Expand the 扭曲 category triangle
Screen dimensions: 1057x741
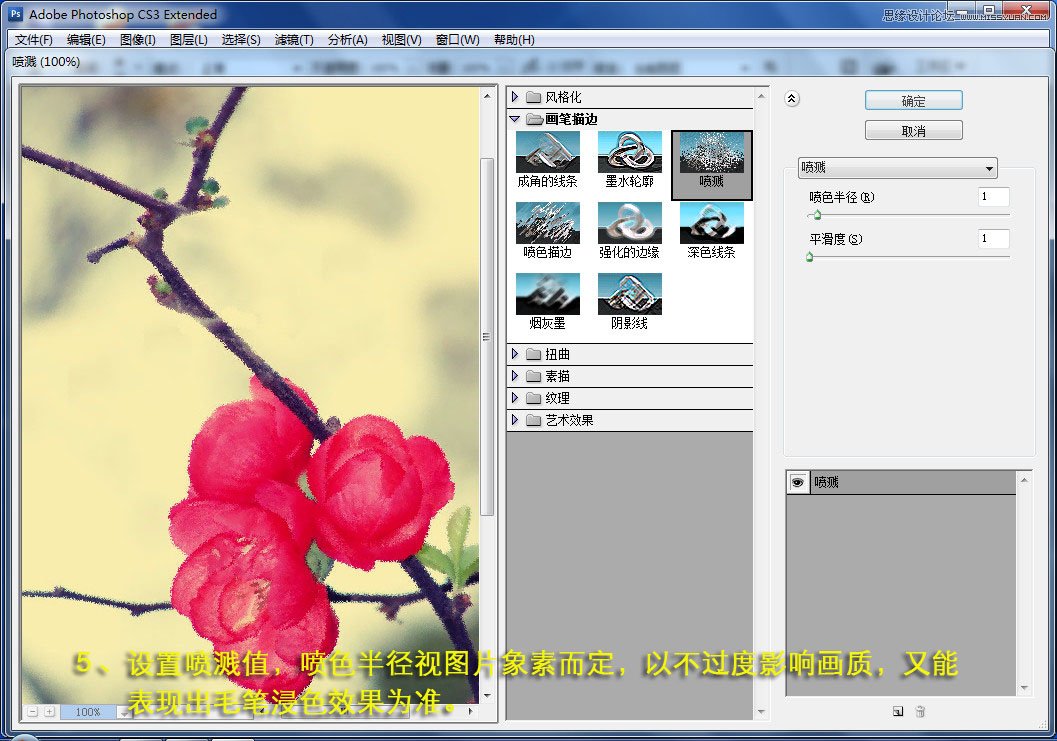[x=515, y=354]
